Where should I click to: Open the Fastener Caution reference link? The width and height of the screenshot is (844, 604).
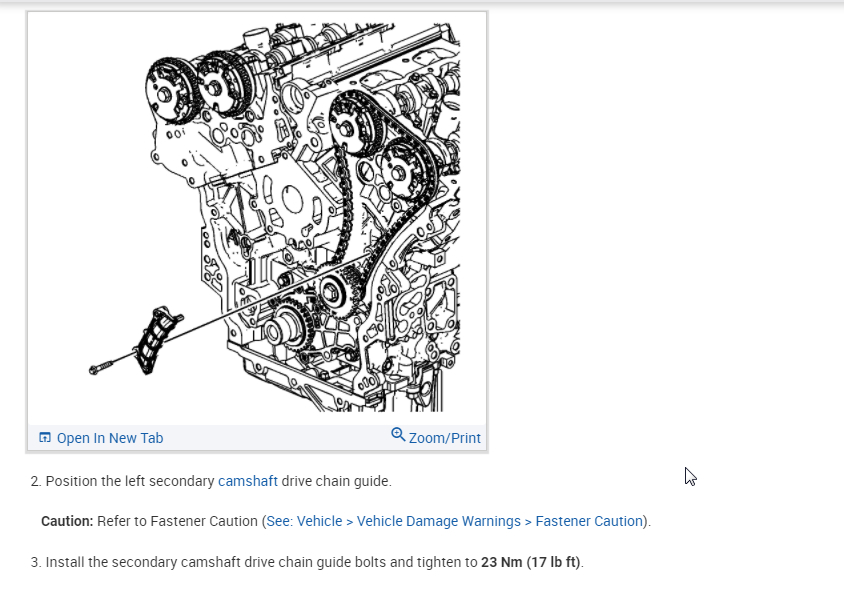point(455,521)
